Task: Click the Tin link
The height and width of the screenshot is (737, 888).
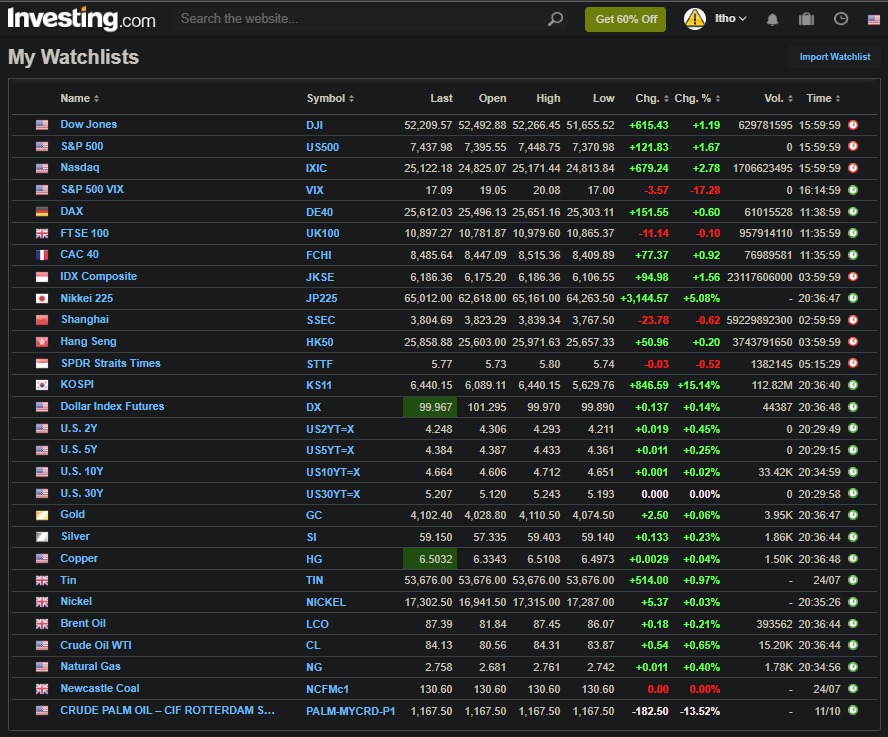Action: point(68,580)
